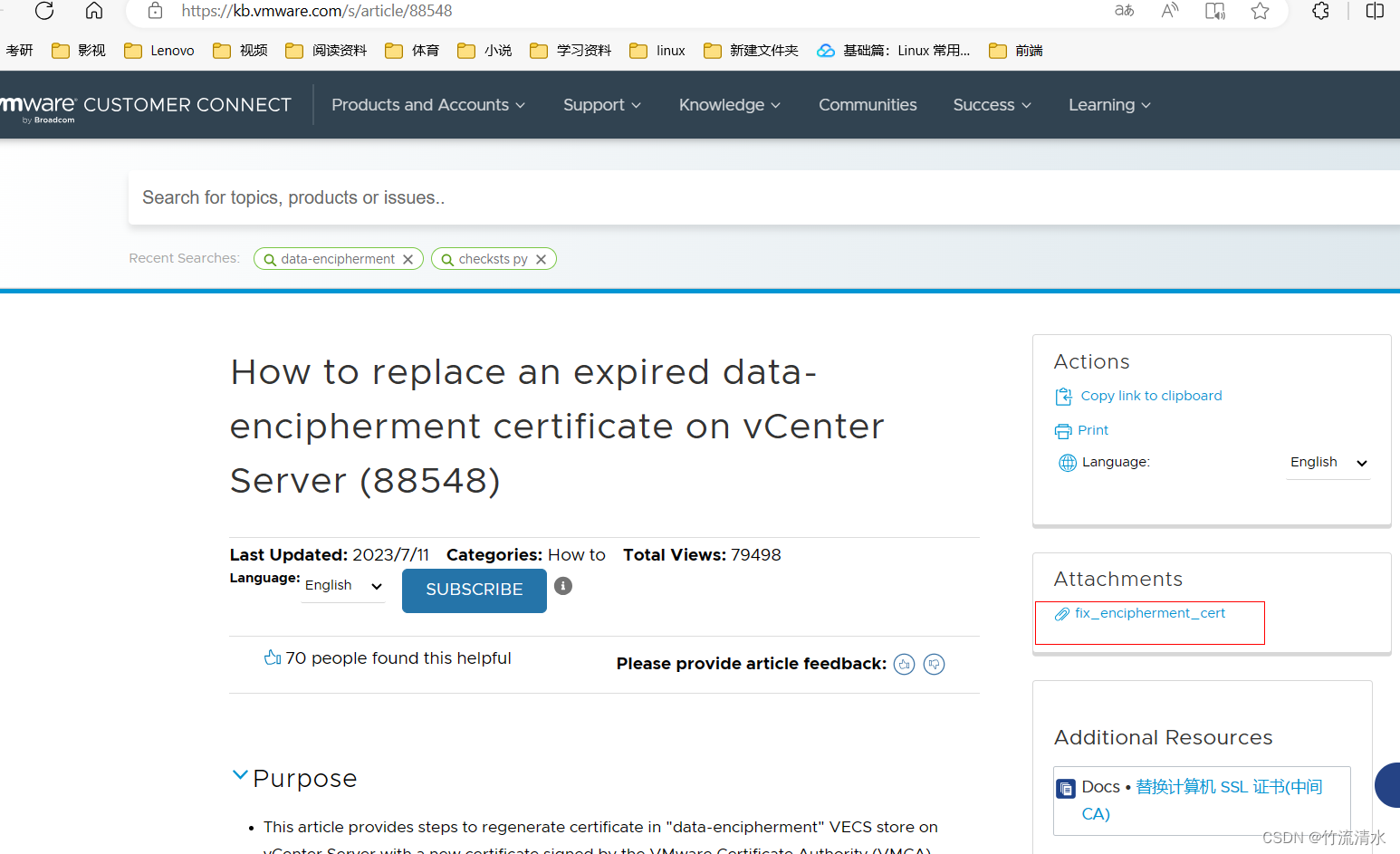Open the Communities menu item
Screen dimensions: 1400x854
click(x=868, y=105)
